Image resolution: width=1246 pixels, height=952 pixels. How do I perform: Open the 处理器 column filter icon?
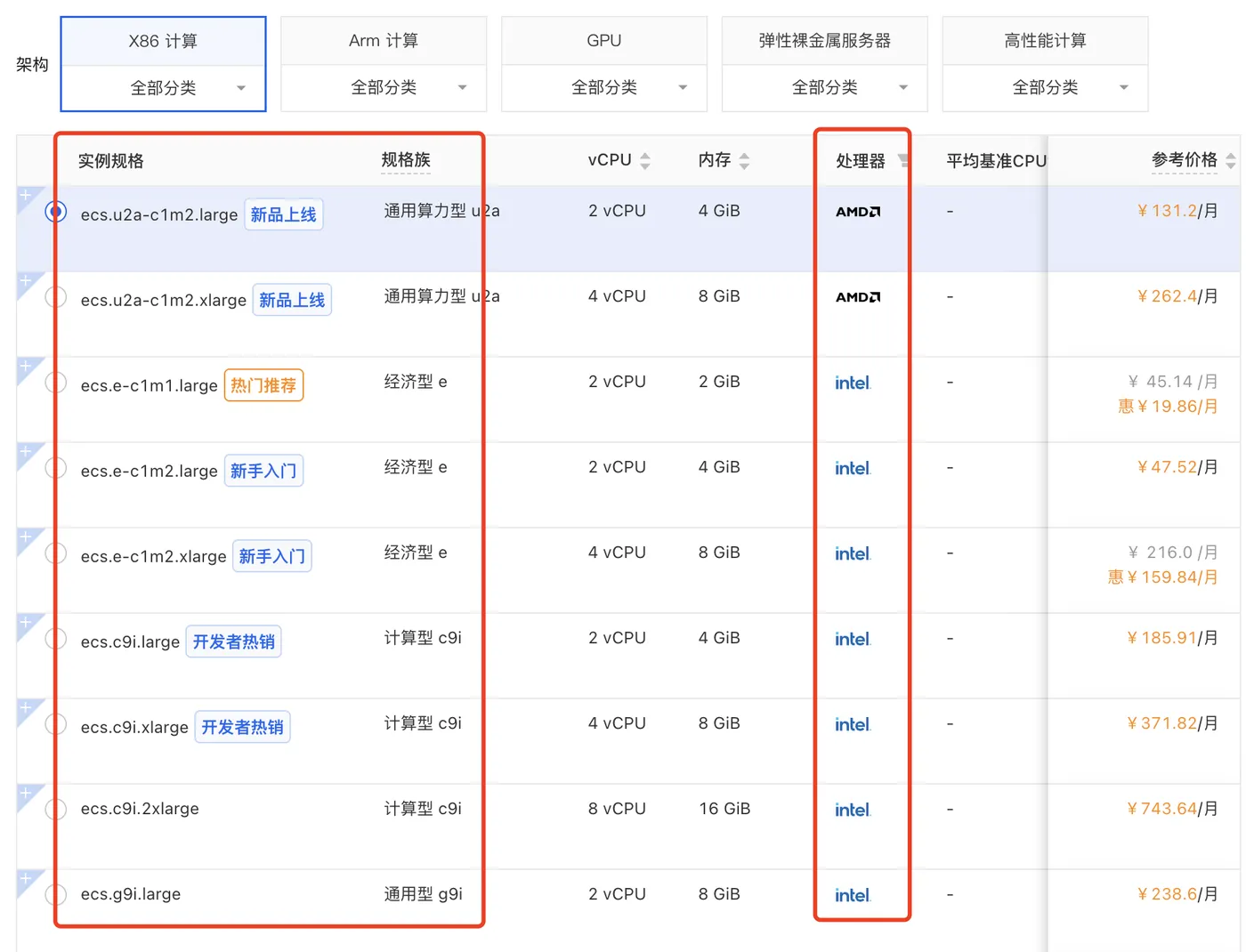pos(902,161)
